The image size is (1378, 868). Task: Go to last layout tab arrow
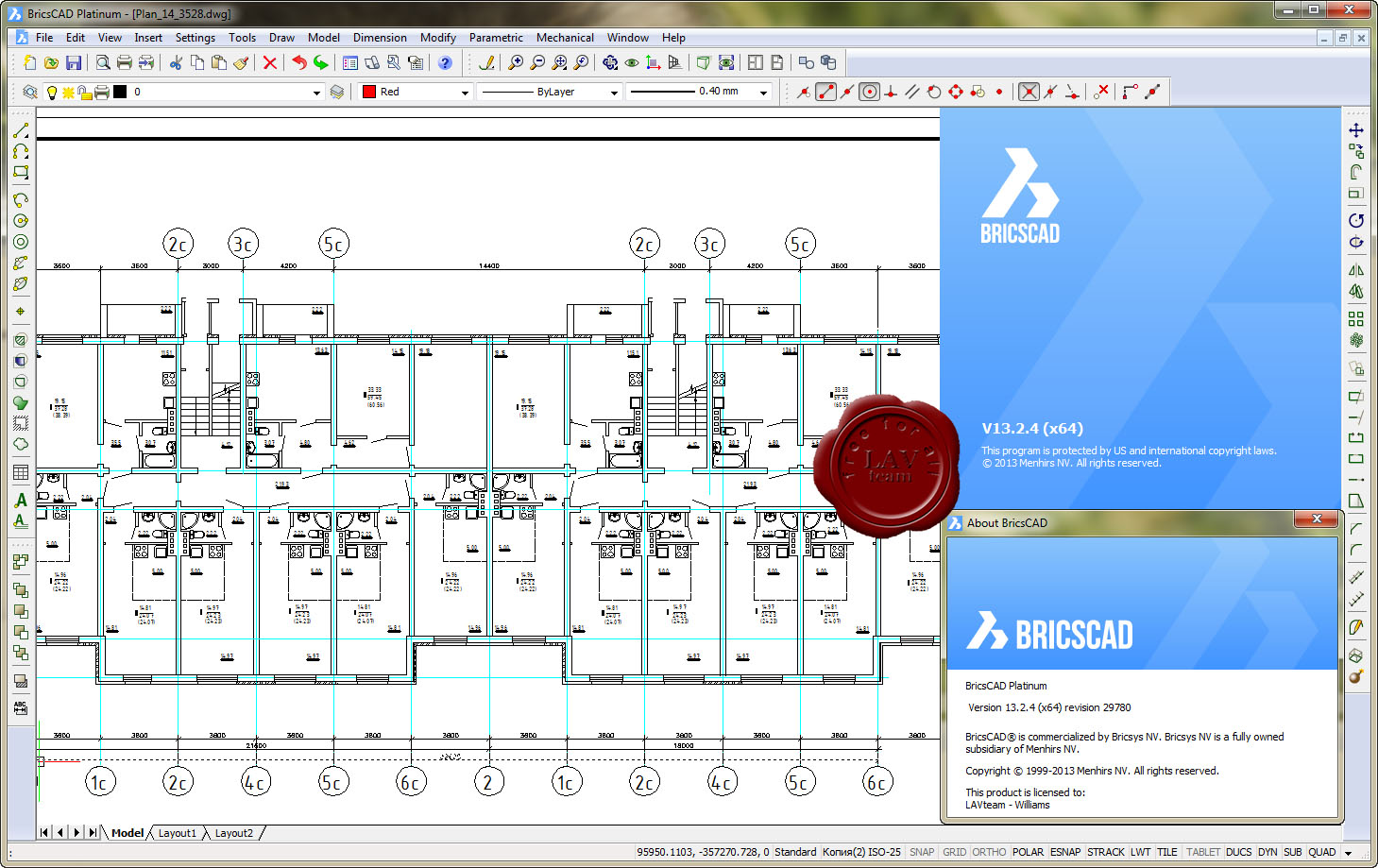click(x=93, y=832)
